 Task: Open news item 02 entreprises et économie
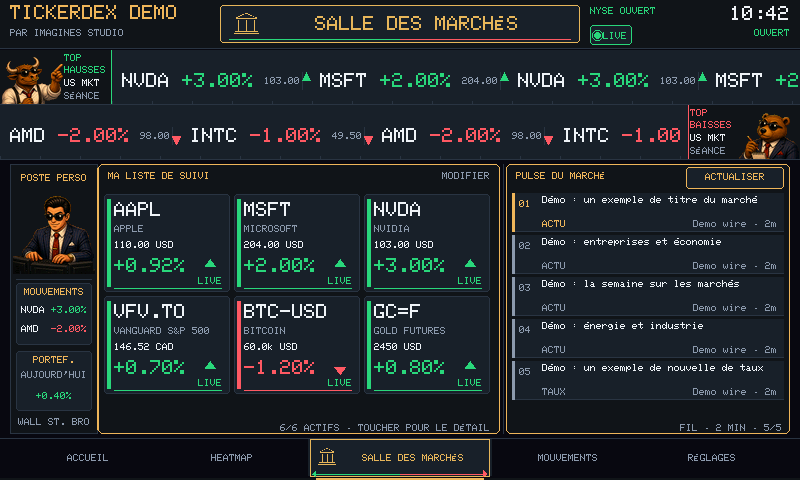coord(648,254)
